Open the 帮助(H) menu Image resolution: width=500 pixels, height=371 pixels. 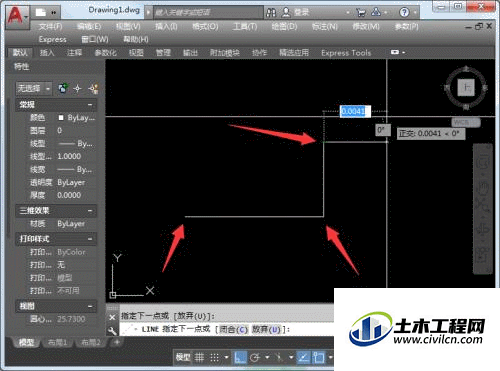(136, 39)
